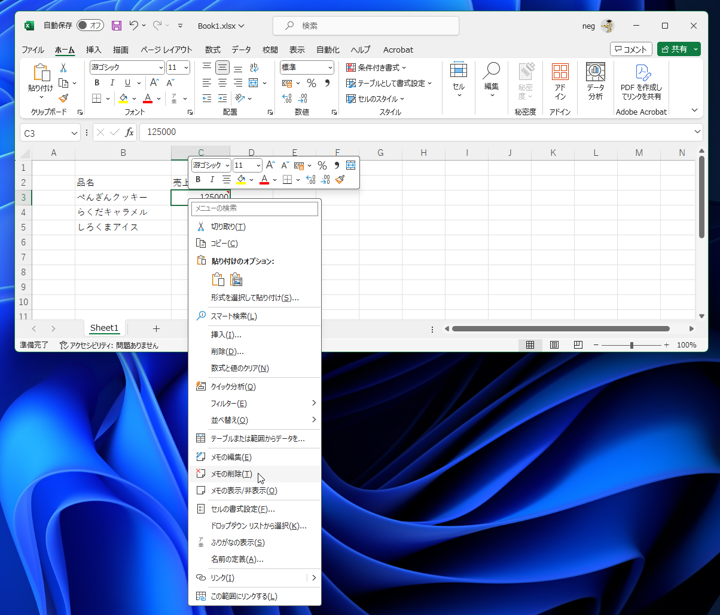The height and width of the screenshot is (615, 720).
Task: Click Bold in the mini toolbar
Action: click(198, 180)
